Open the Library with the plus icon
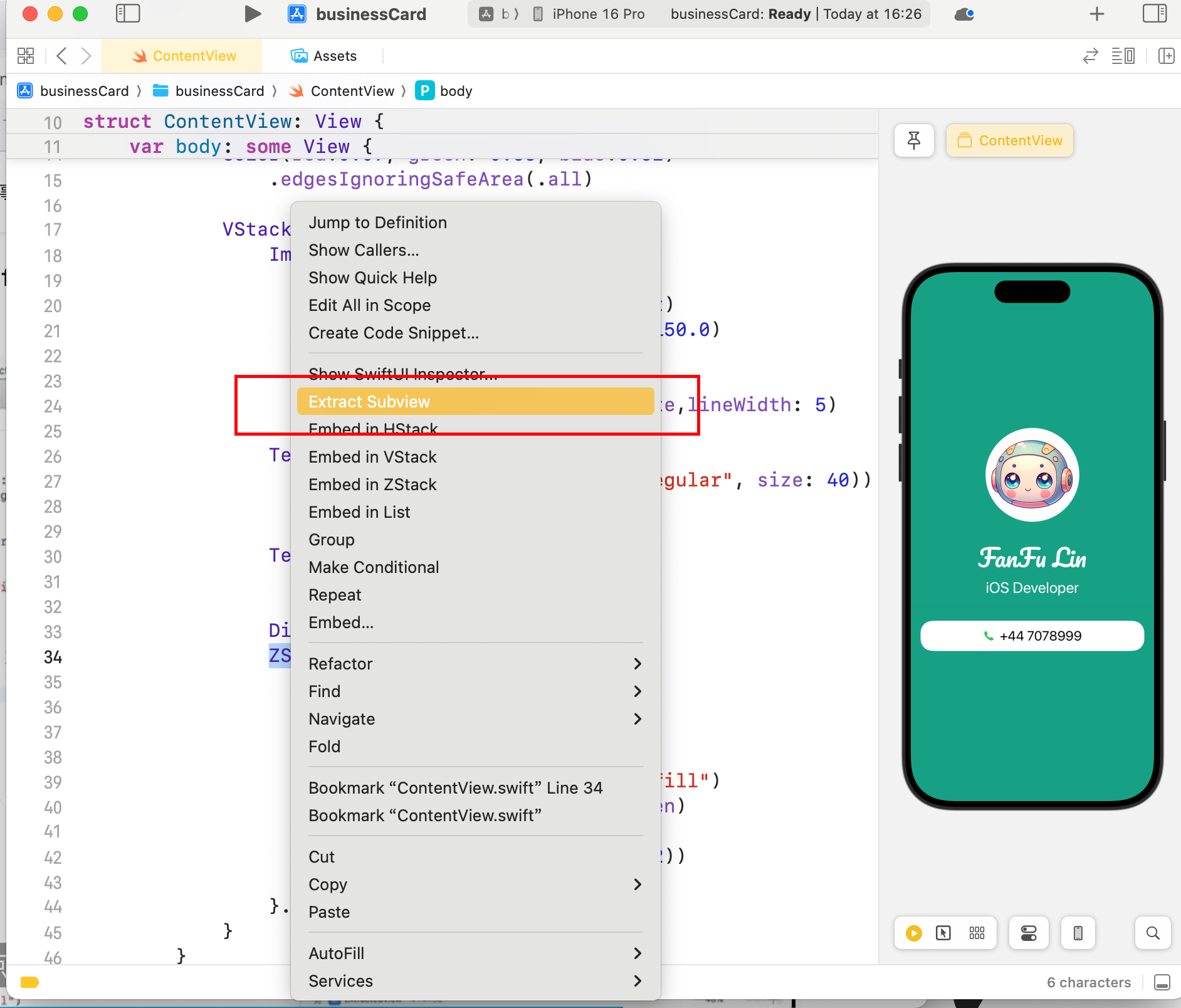This screenshot has width=1181, height=1008. (x=1097, y=14)
